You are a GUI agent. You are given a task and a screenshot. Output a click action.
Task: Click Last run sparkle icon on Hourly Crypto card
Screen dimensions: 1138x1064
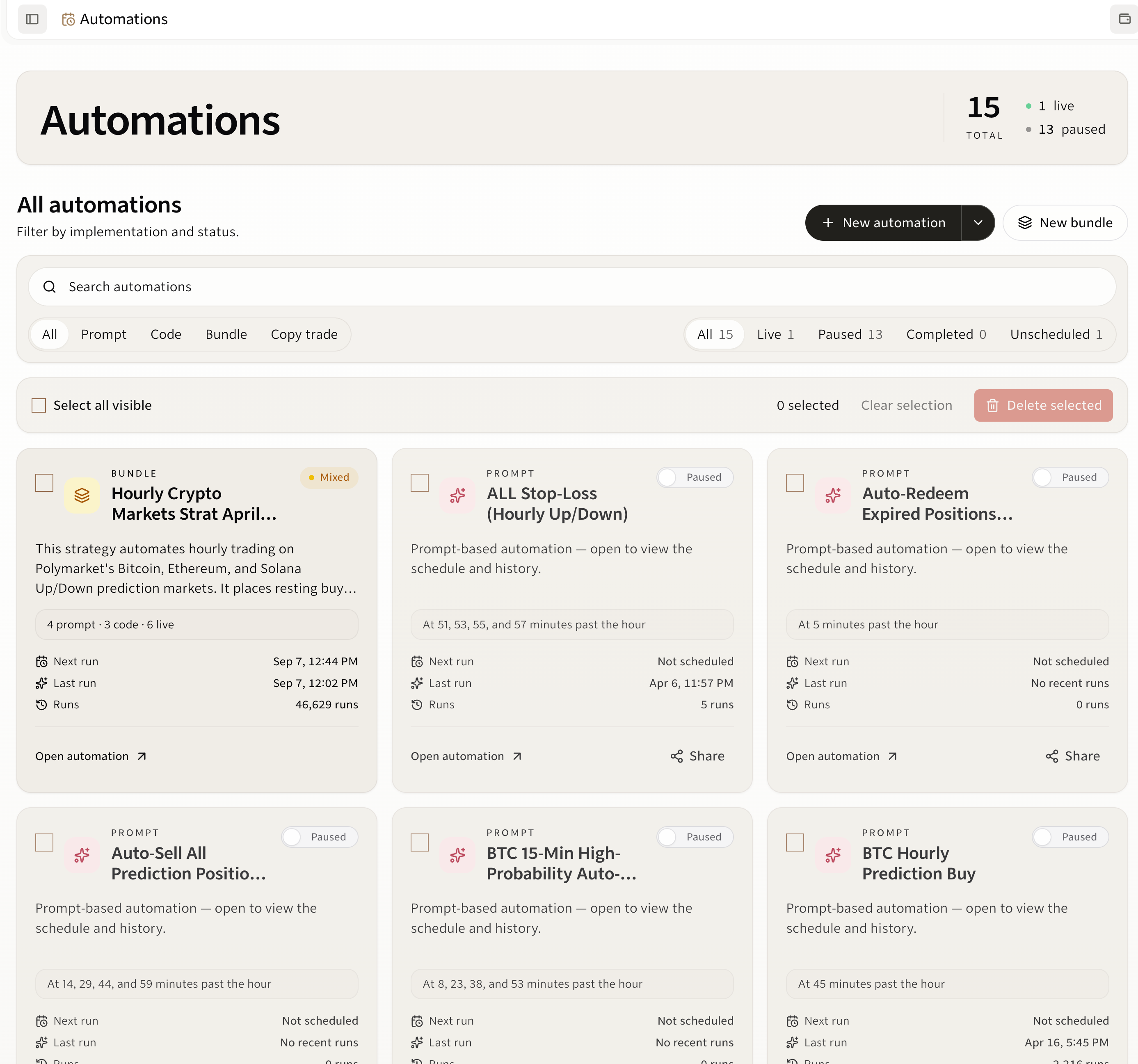[41, 683]
